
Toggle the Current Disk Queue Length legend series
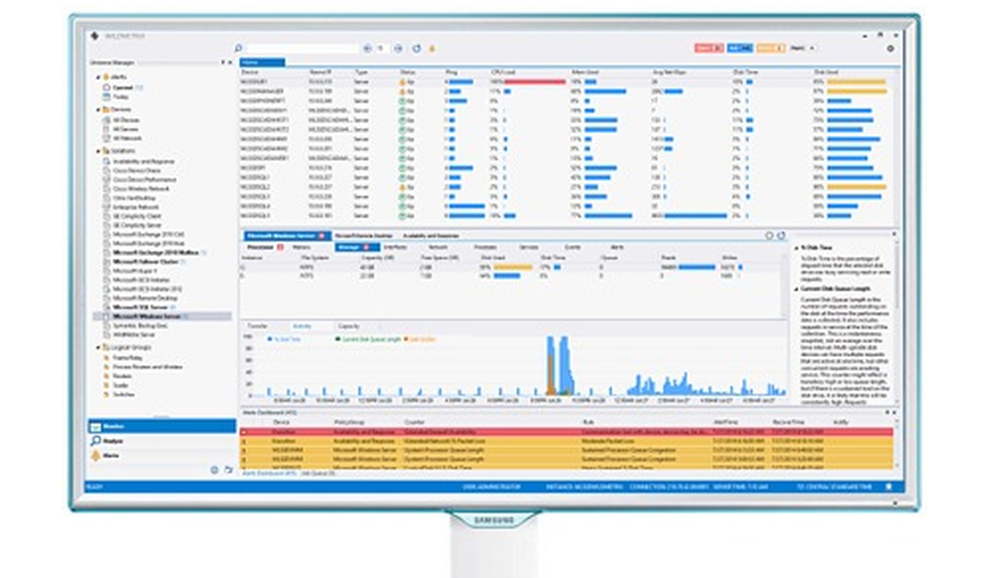point(368,339)
